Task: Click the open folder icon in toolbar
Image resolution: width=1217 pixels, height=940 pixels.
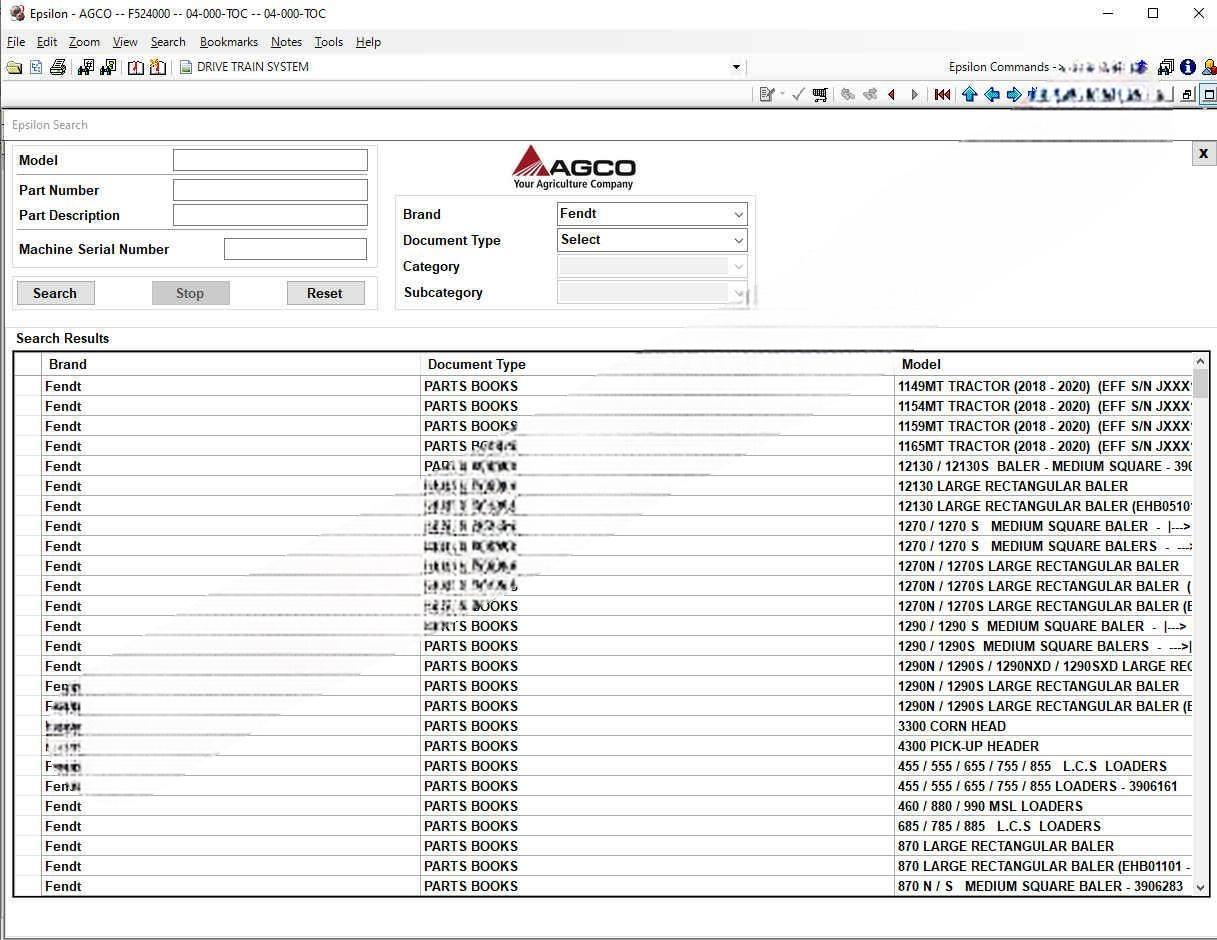Action: [14, 67]
